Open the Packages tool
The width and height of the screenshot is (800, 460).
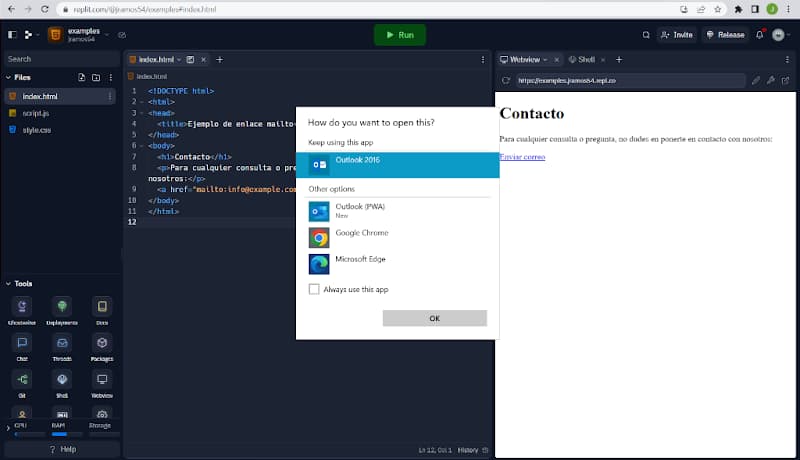pos(102,347)
